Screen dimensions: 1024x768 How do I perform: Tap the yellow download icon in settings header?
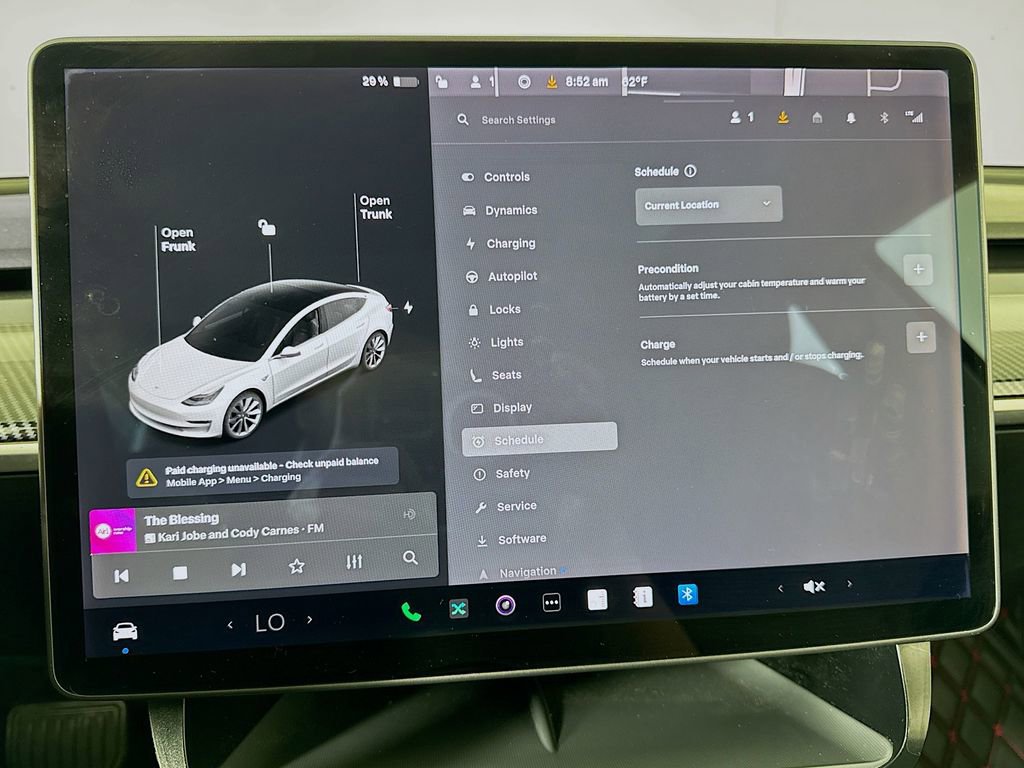tap(782, 118)
